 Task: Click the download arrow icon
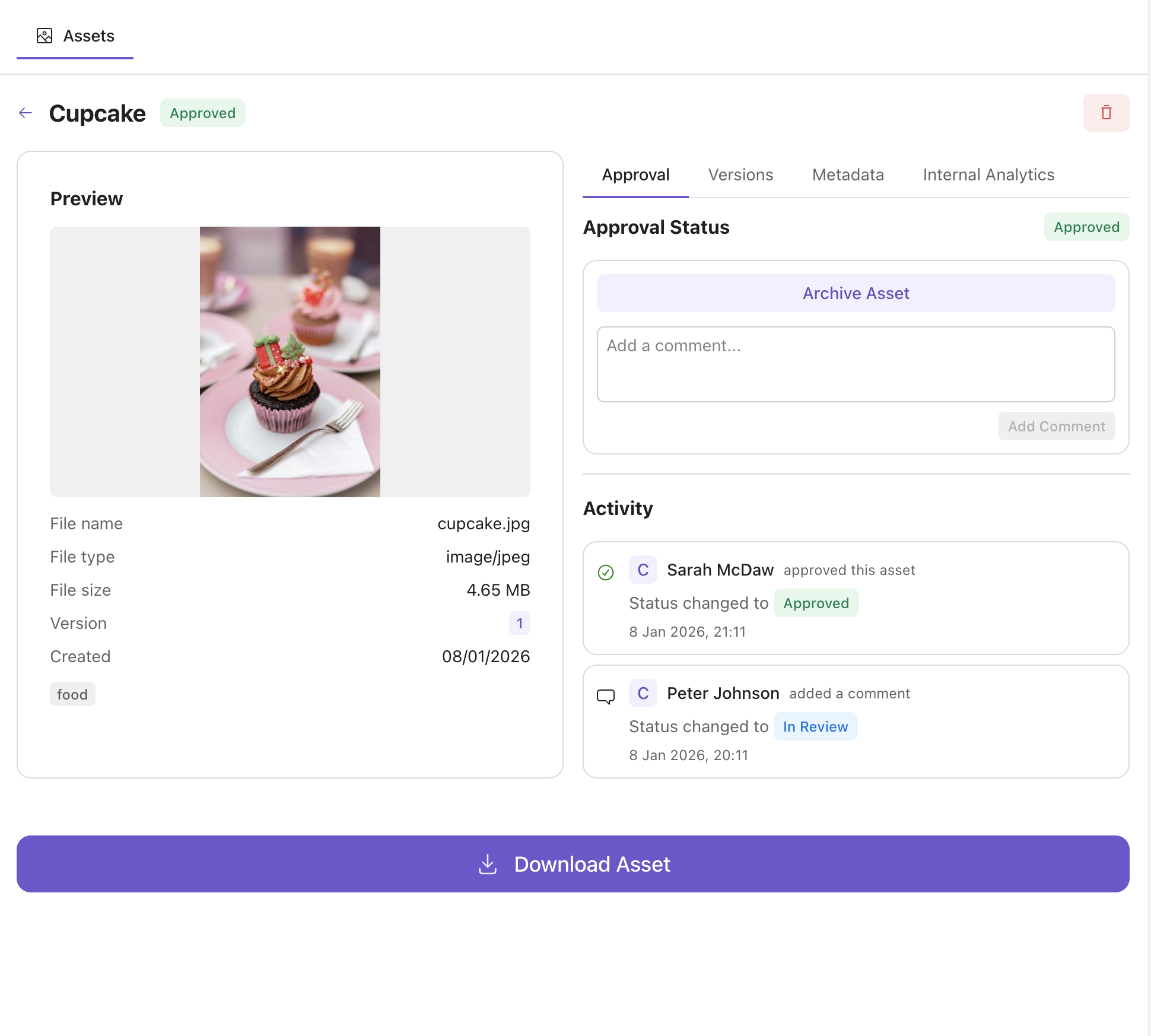487,864
